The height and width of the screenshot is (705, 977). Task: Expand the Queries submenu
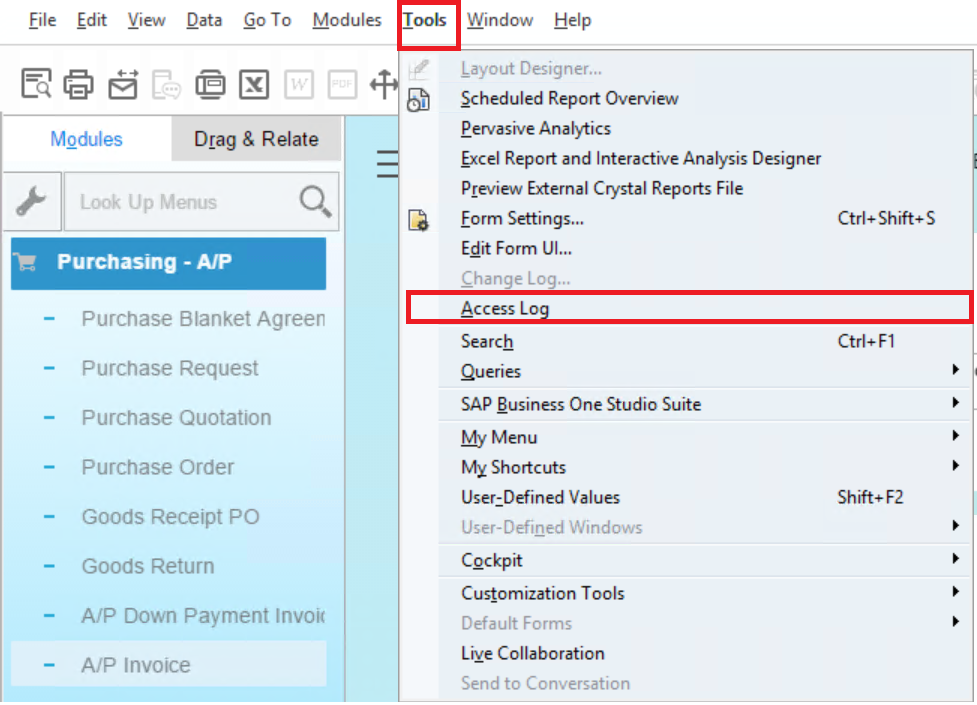pyautogui.click(x=490, y=371)
